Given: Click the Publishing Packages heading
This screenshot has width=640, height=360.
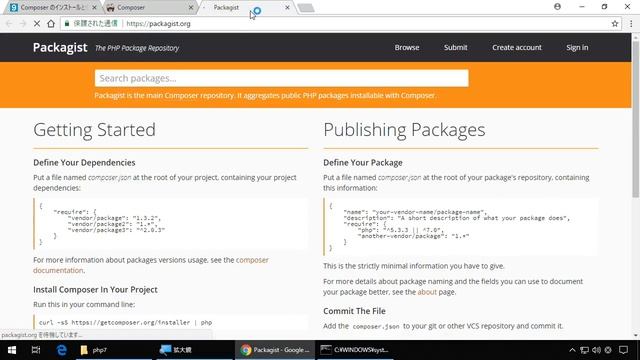Looking at the screenshot, I should click(x=404, y=130).
